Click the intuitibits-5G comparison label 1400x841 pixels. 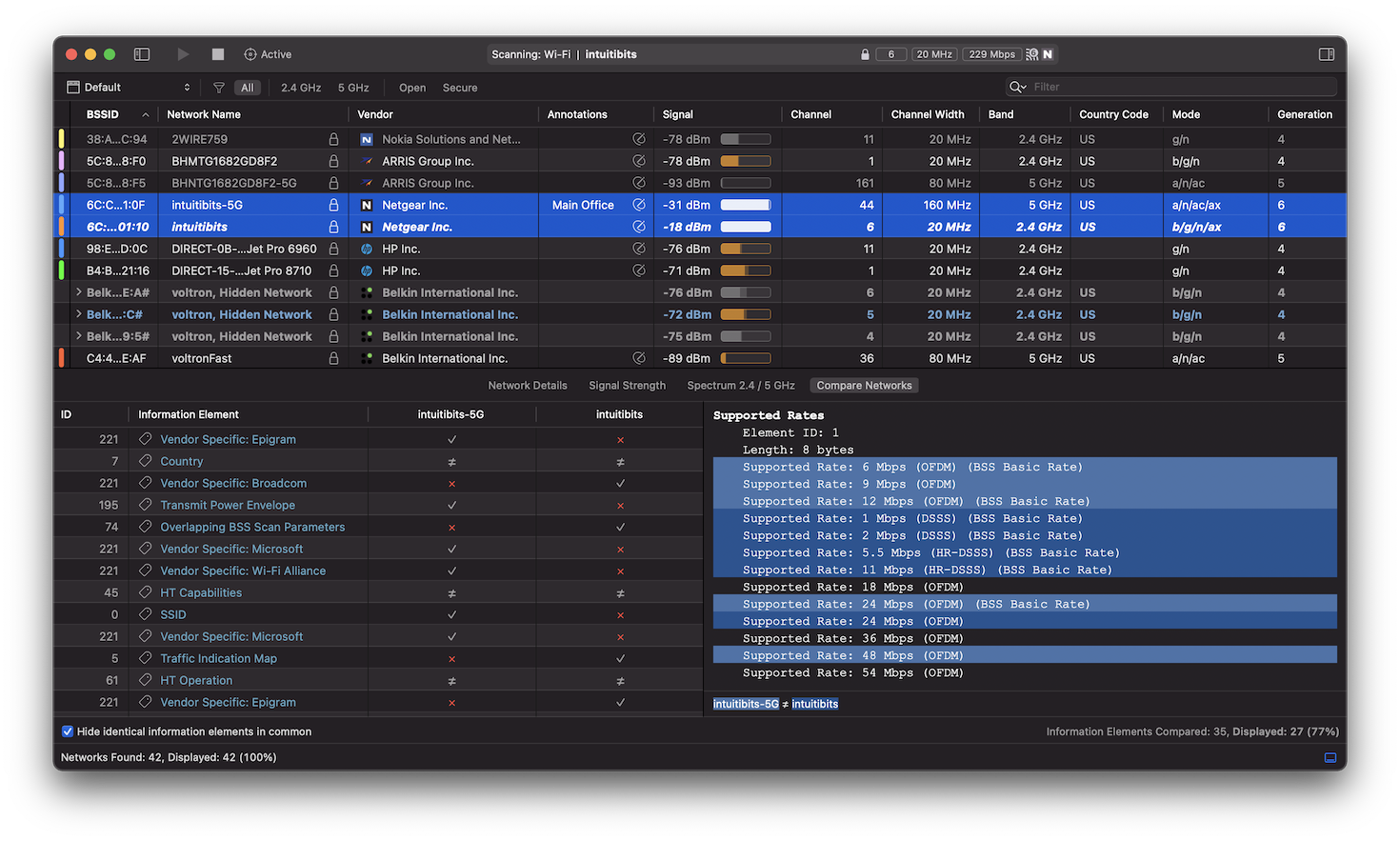tap(746, 704)
